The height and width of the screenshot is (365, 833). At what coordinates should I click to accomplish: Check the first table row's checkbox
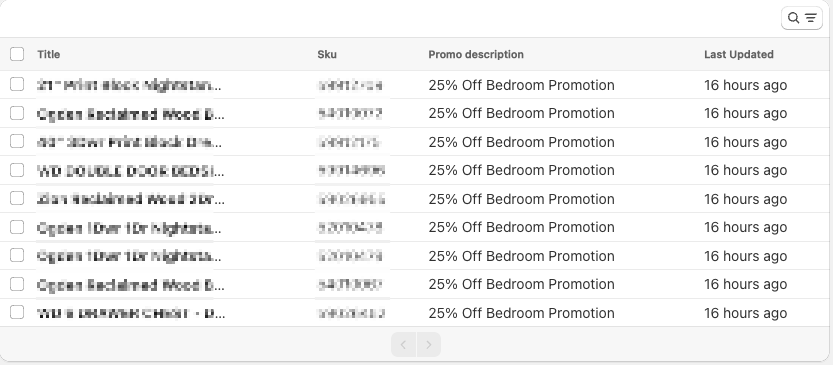click(x=17, y=84)
